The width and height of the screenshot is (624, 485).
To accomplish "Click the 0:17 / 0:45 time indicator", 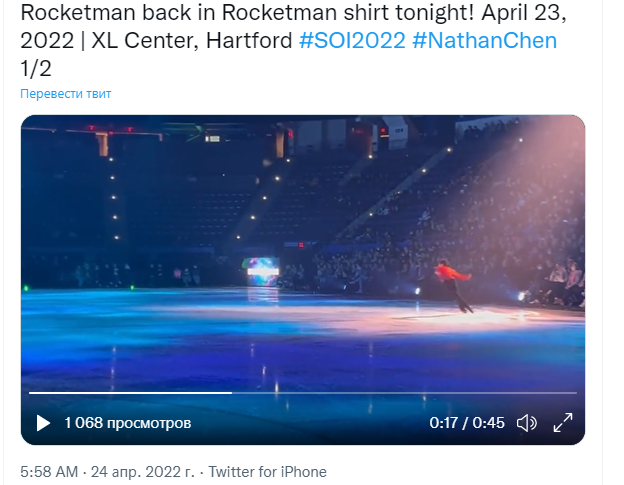I will (467, 423).
